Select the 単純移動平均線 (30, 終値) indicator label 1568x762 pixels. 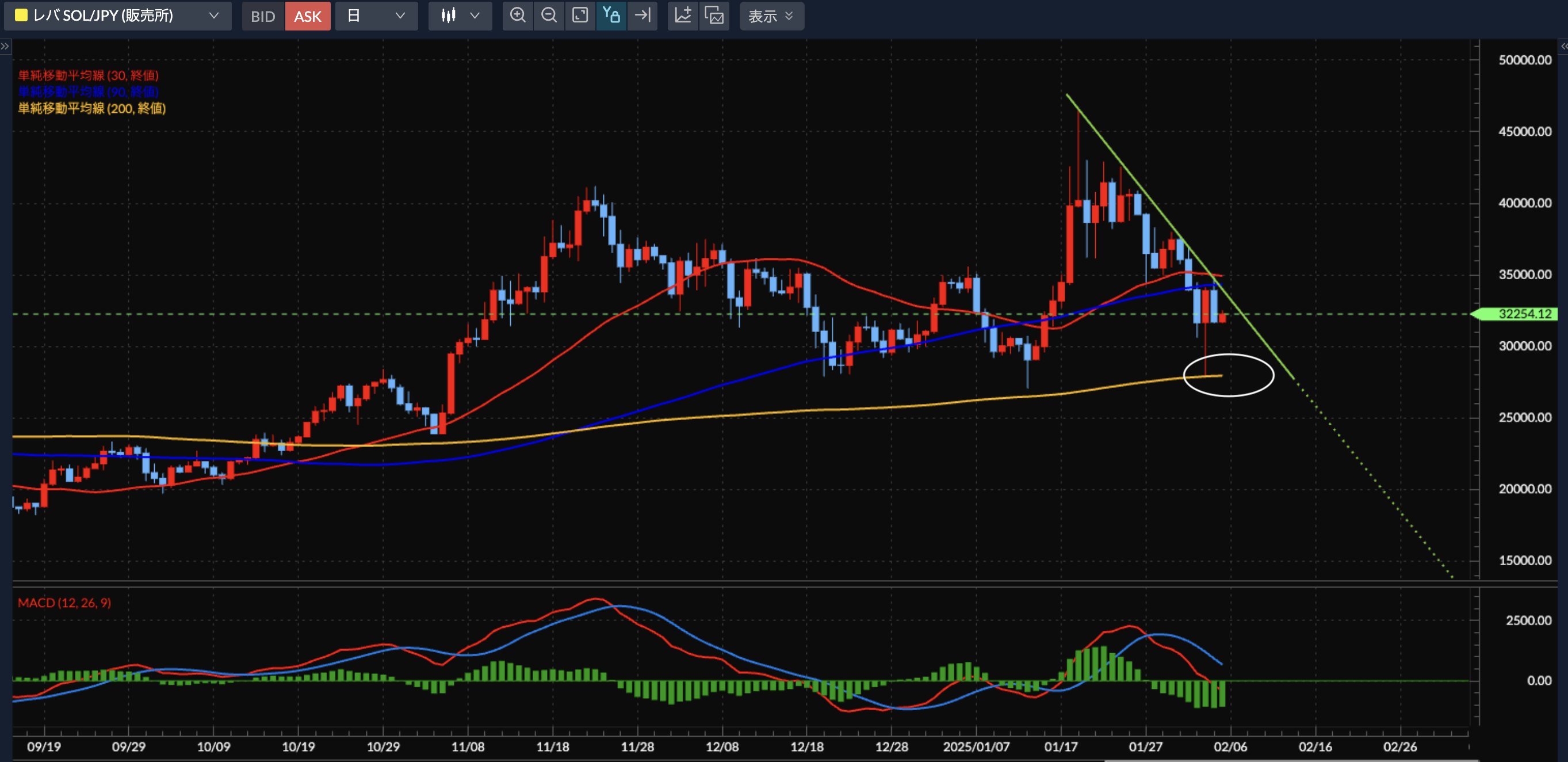click(88, 75)
